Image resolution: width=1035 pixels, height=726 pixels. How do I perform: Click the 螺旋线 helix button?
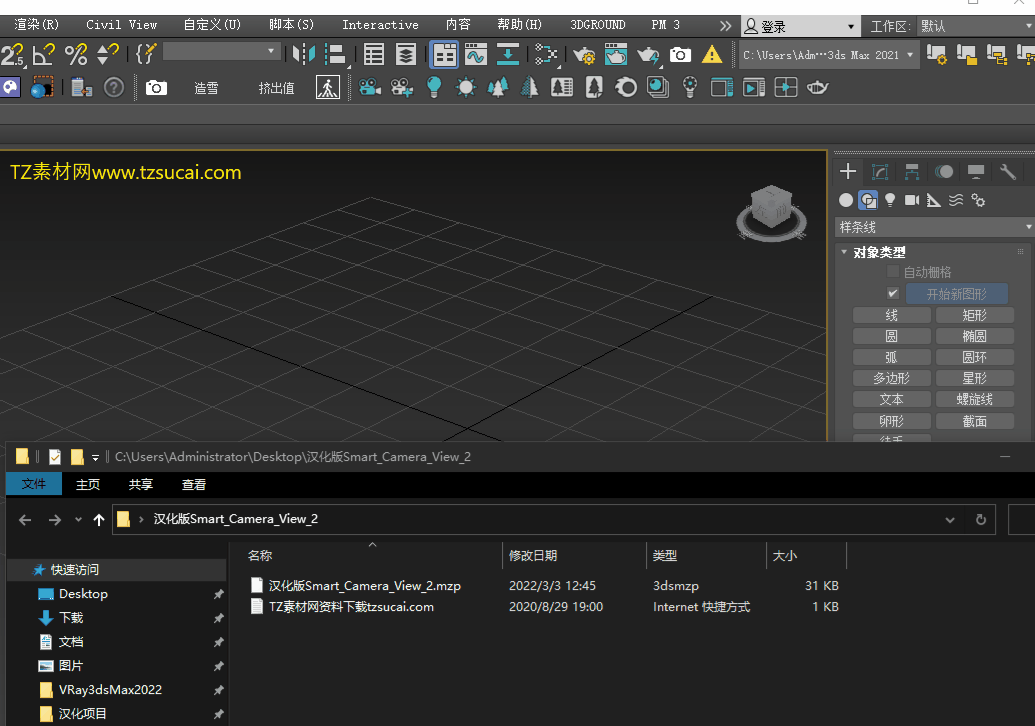974,399
